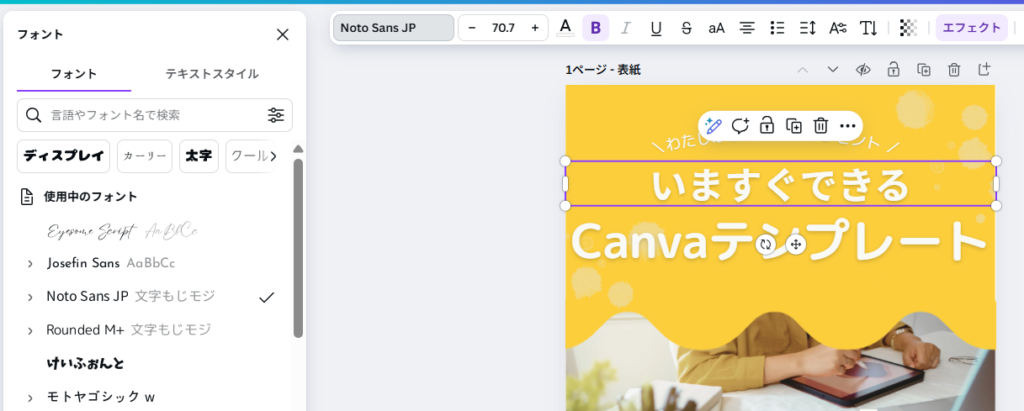Select the カーリー font category chip
The height and width of the screenshot is (411, 1024).
(144, 156)
